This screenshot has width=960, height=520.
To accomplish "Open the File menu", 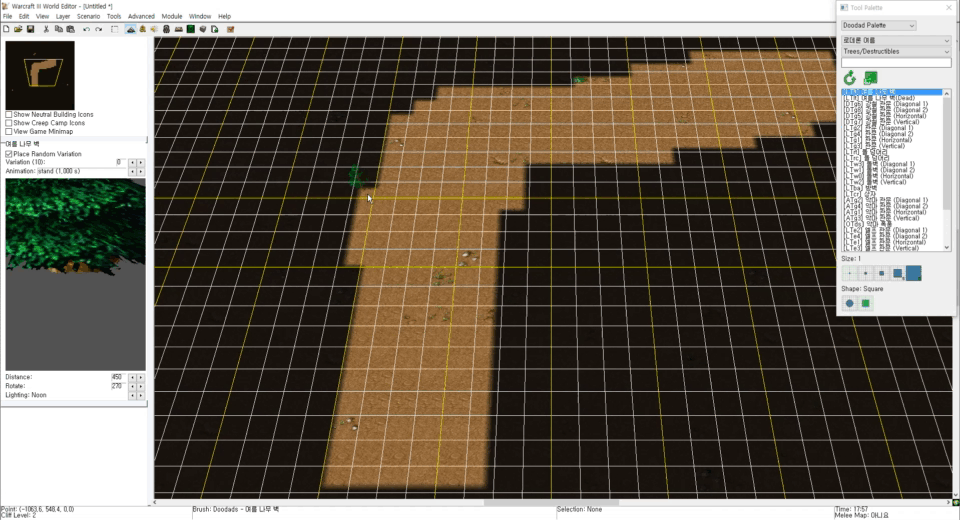I will coord(7,17).
